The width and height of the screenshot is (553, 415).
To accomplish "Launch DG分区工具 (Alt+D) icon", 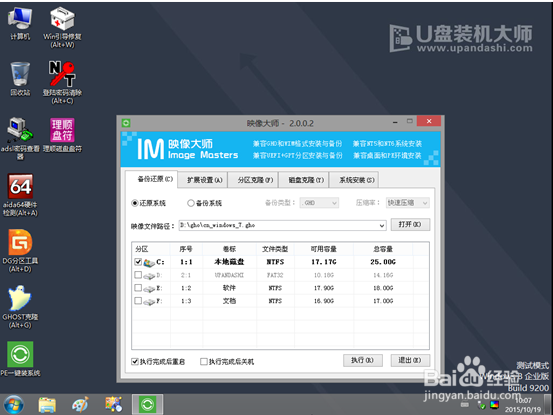I will [x=20, y=251].
